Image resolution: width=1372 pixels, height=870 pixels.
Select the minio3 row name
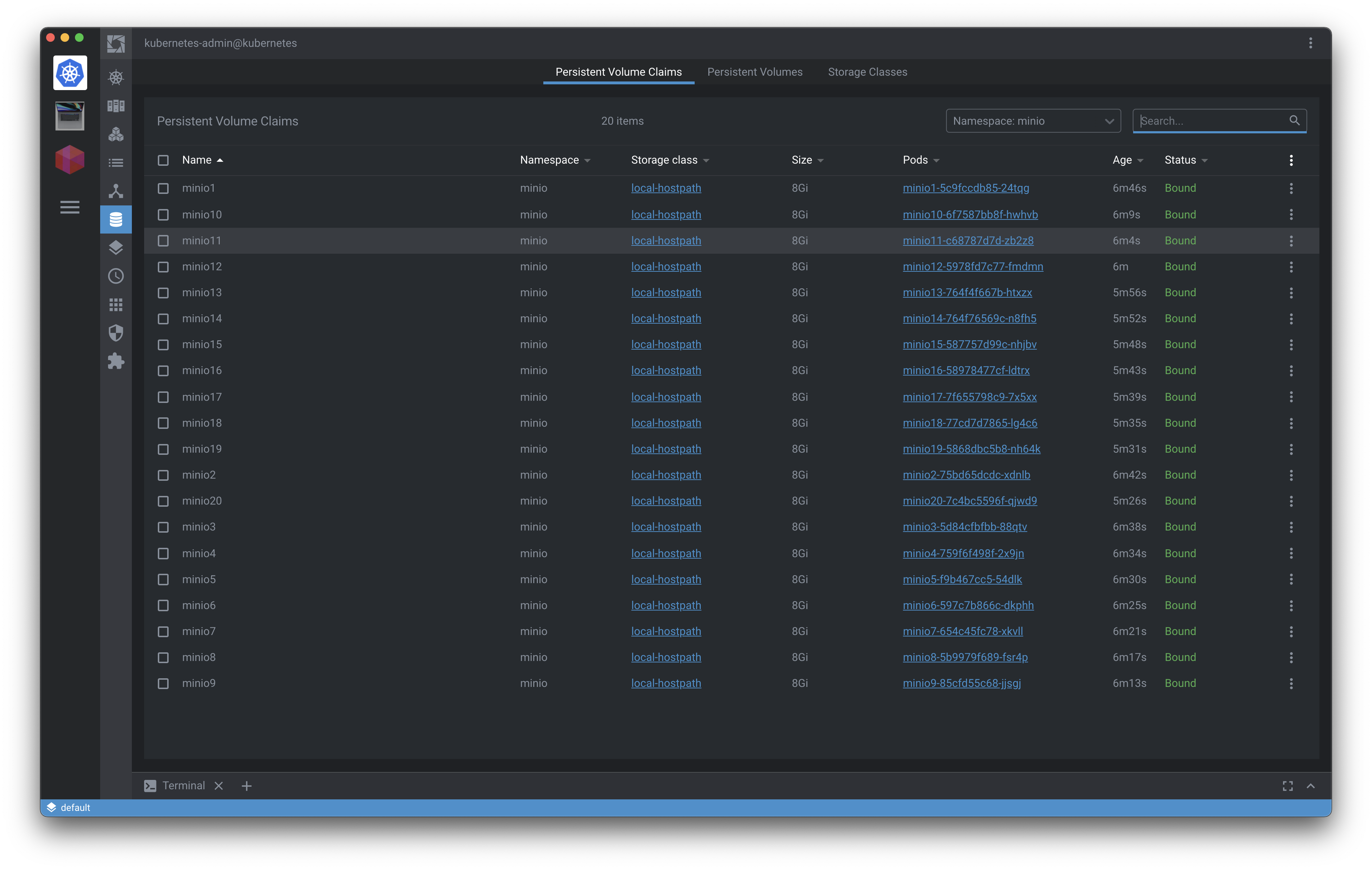point(198,527)
